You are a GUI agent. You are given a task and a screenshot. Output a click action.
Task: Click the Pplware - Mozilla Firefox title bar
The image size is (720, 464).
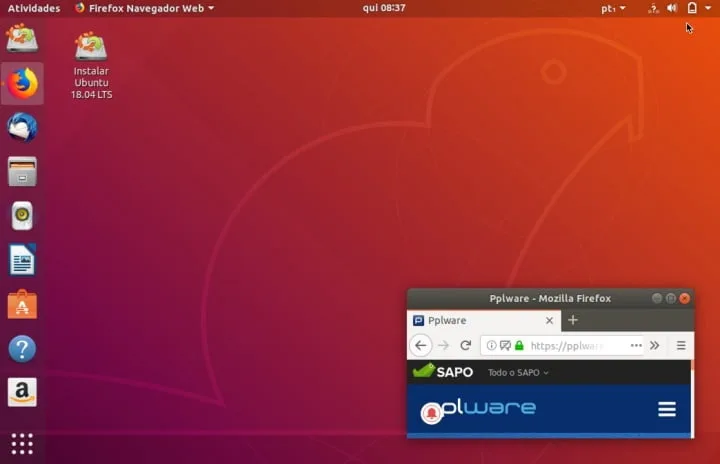550,299
